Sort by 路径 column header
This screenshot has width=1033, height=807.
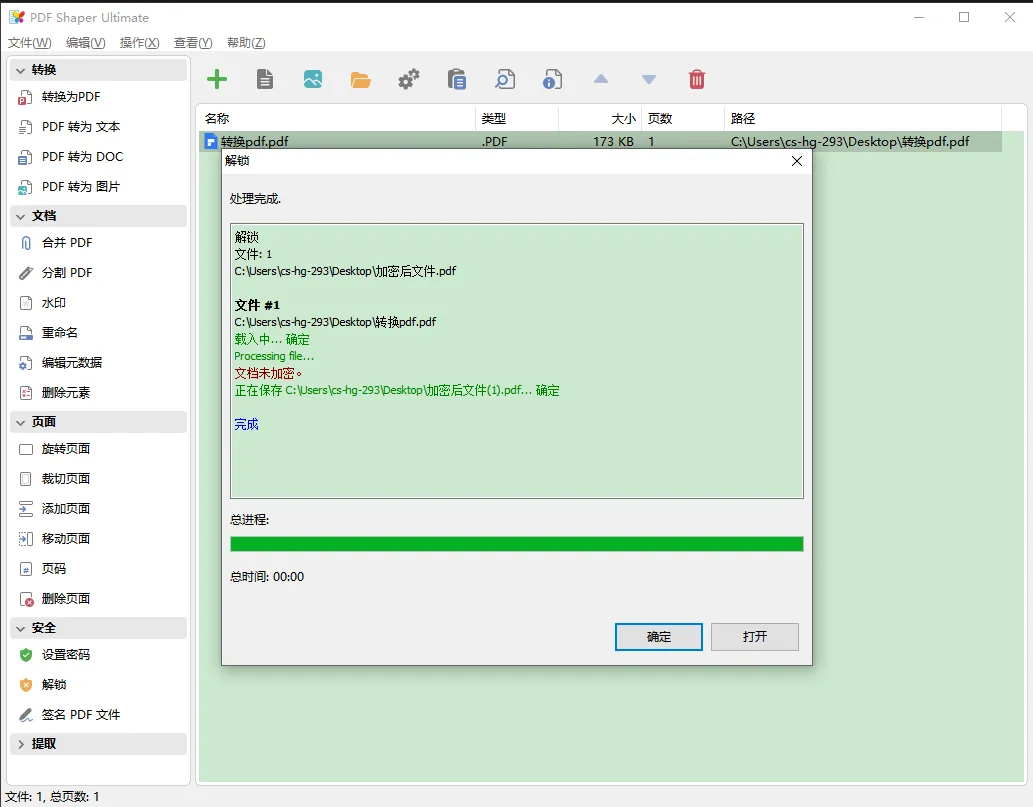(x=863, y=119)
